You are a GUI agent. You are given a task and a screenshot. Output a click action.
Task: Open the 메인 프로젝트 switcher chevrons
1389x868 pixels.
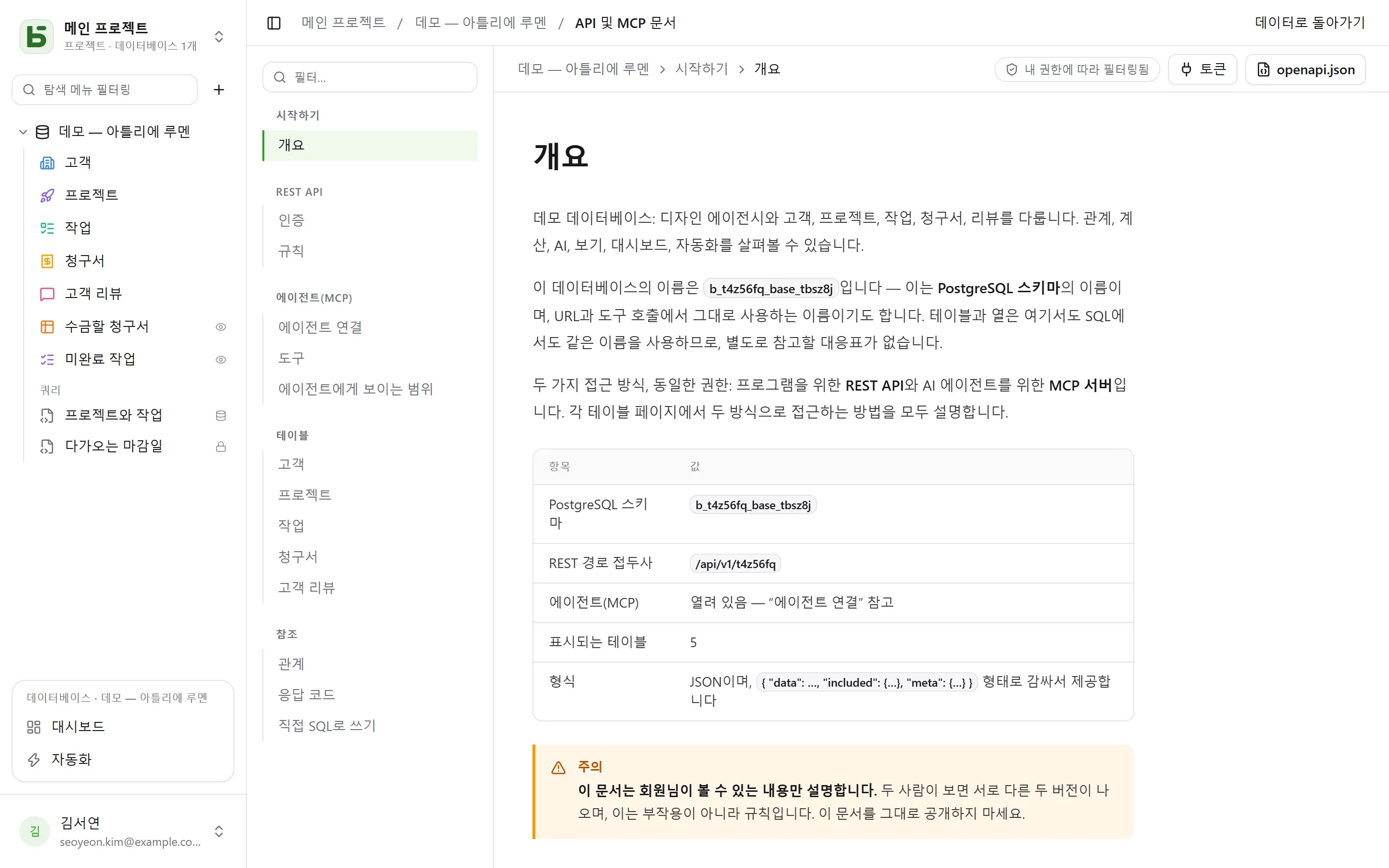pos(218,37)
